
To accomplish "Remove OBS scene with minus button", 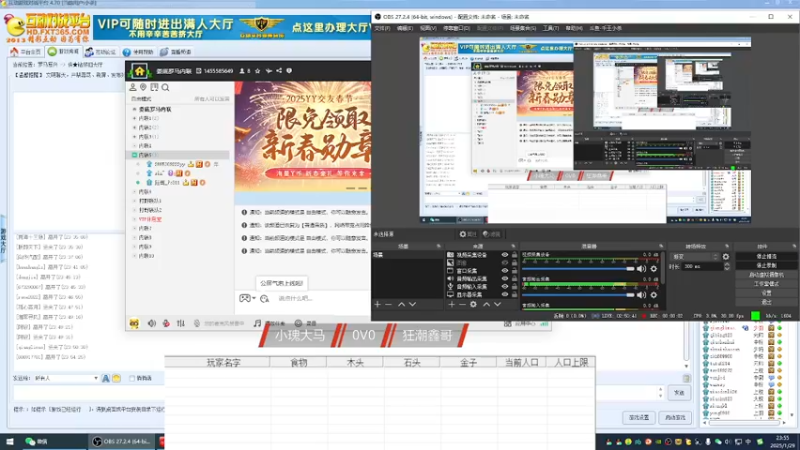I will click(x=388, y=305).
